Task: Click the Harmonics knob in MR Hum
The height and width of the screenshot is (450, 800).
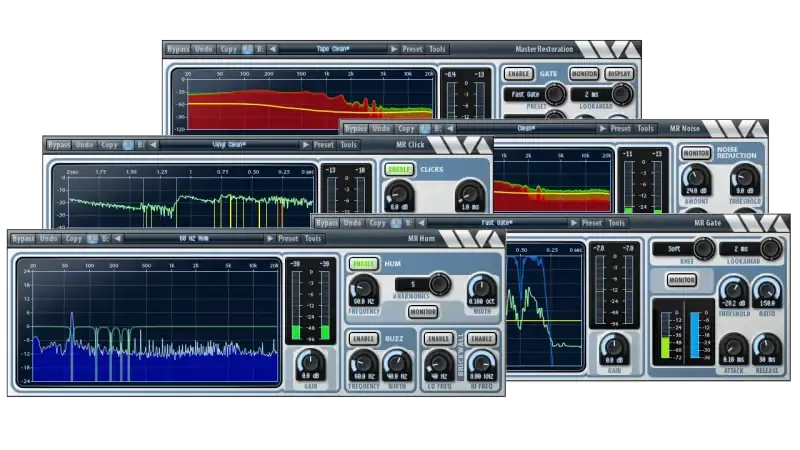Action: 439,284
